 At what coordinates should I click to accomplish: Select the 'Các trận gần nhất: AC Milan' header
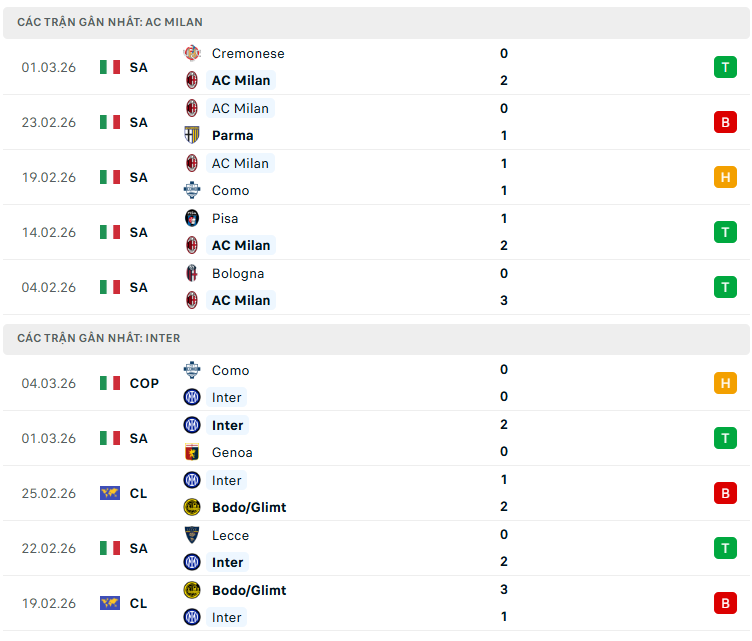tap(110, 22)
